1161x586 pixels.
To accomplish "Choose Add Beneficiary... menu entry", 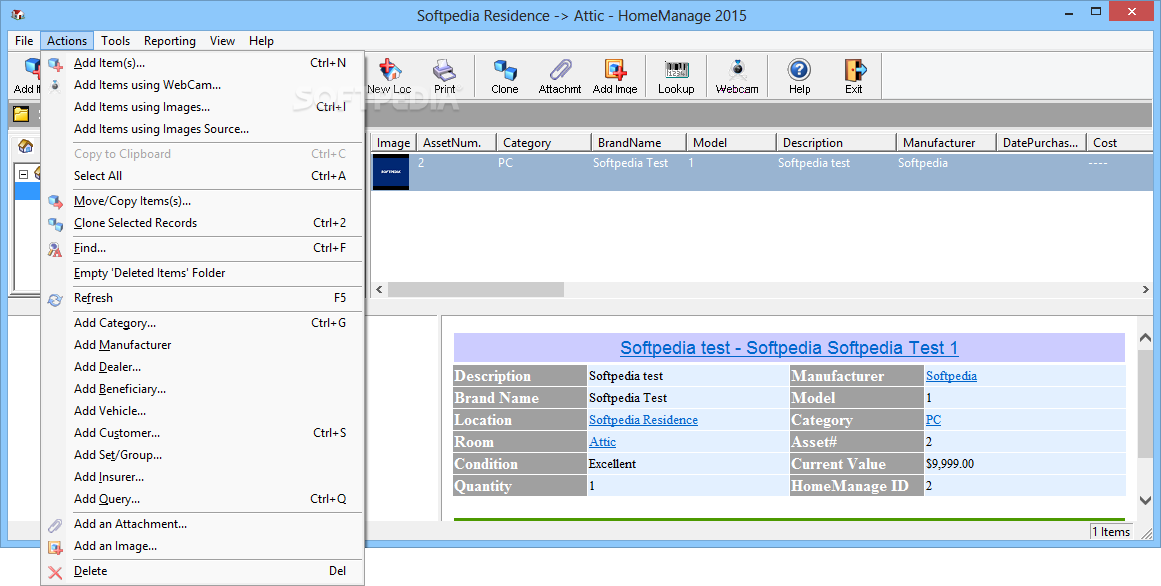I will click(x=203, y=389).
